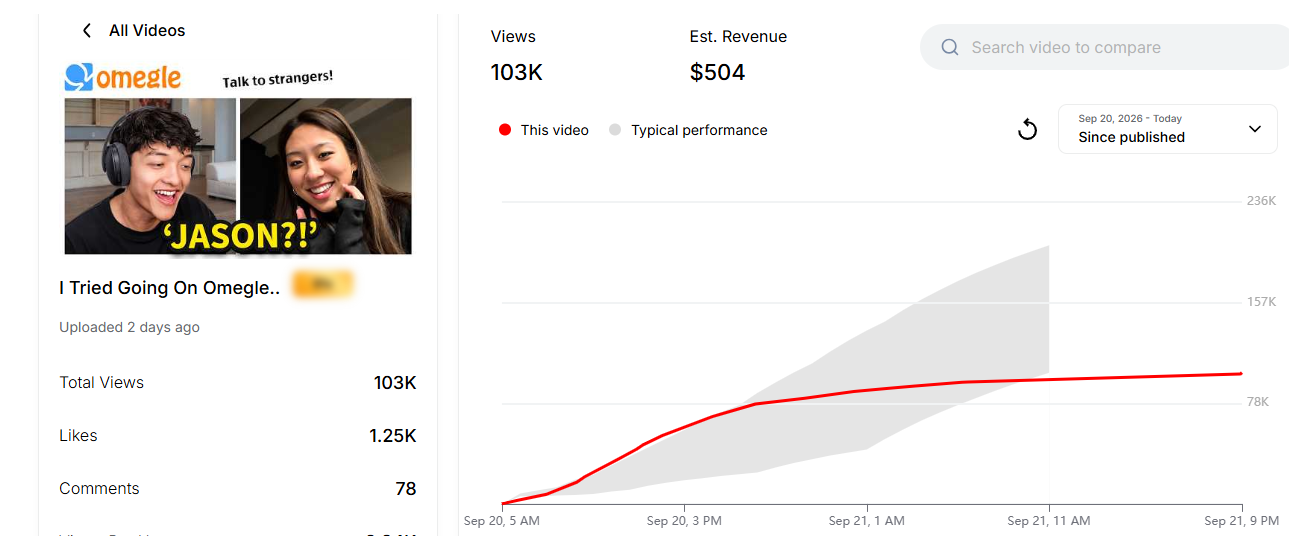The image size is (1289, 536).
Task: Expand date range using chevron arrow
Action: coord(1255,129)
